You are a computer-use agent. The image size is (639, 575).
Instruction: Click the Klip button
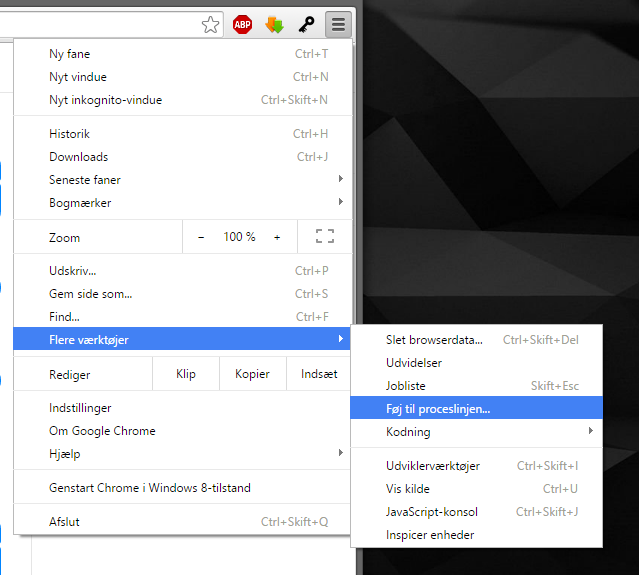tap(185, 374)
